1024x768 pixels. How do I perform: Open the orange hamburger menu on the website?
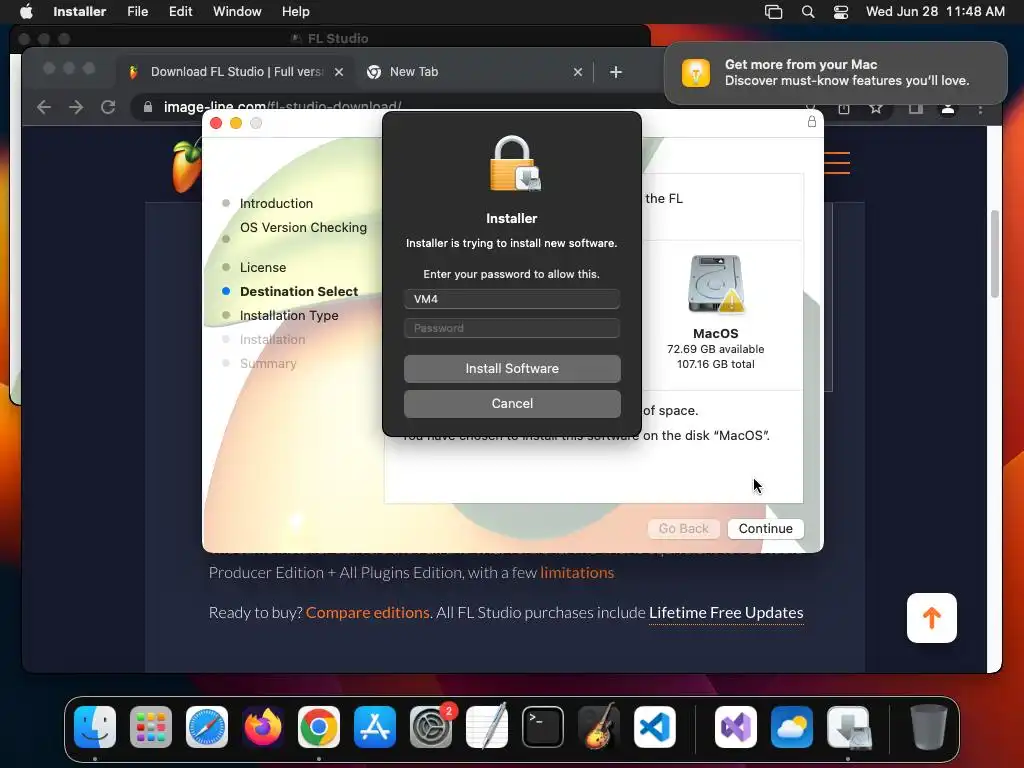coord(837,163)
